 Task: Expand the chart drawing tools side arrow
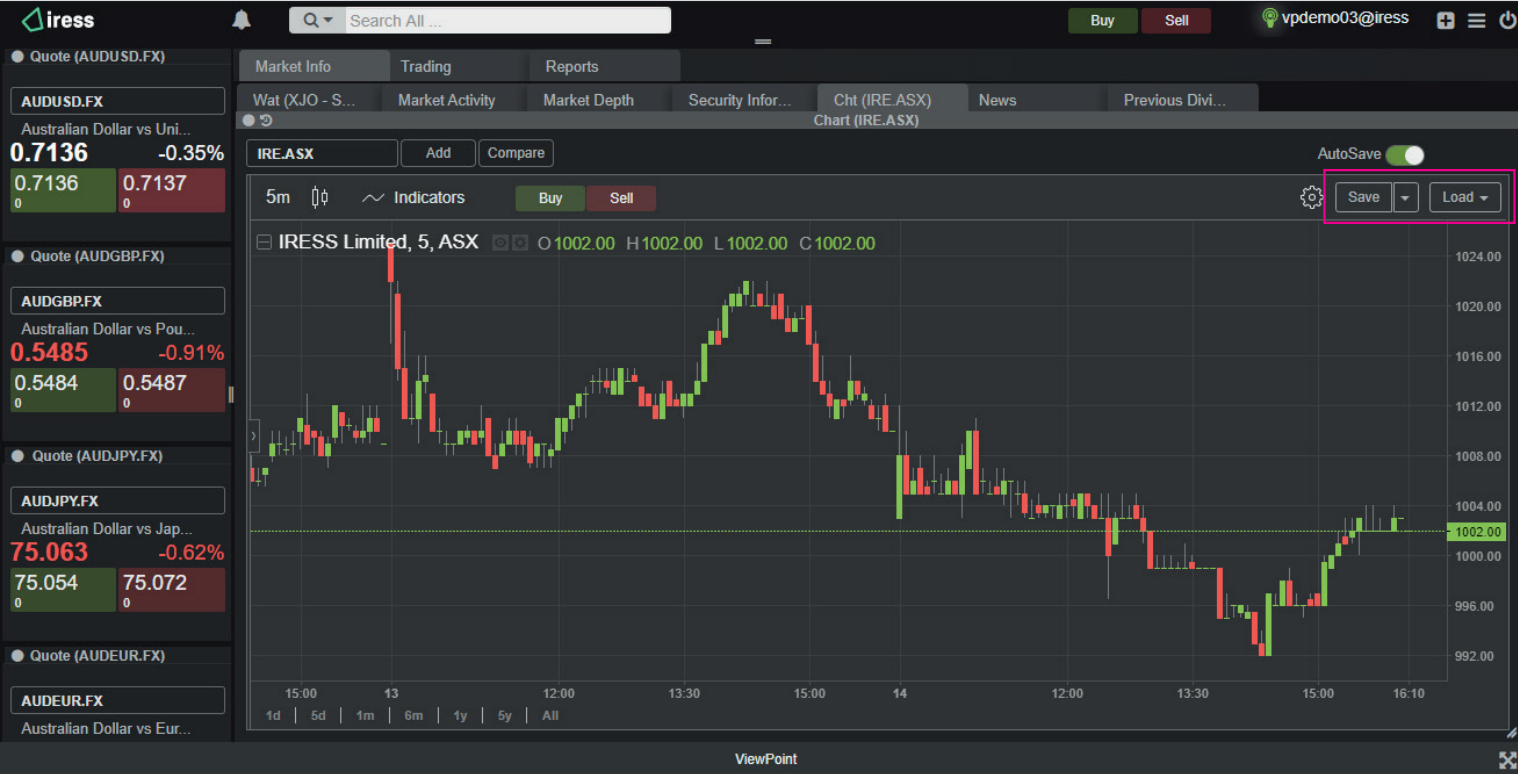point(254,436)
